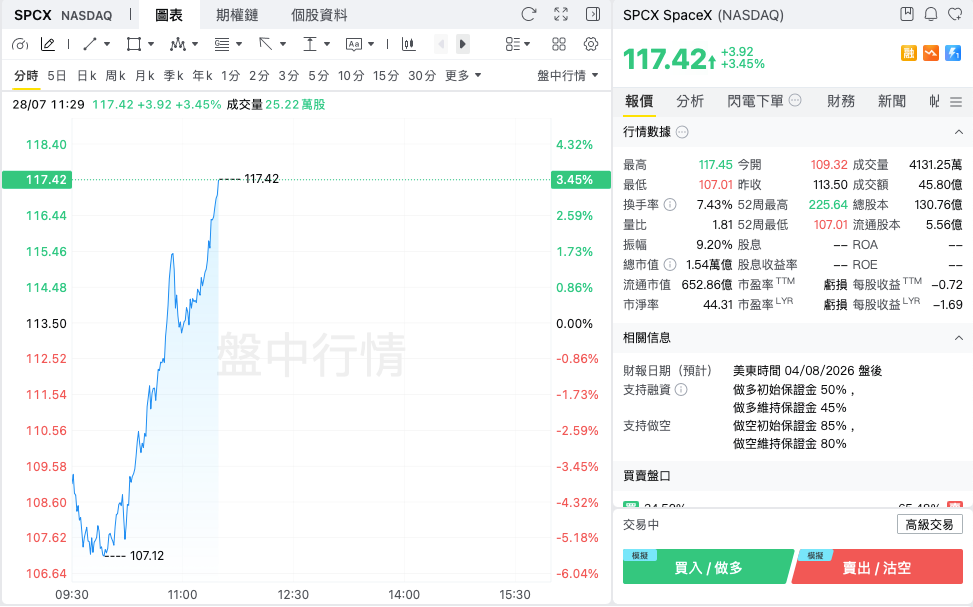Open the text annotation tool dropdown arrow

pyautogui.click(x=371, y=44)
